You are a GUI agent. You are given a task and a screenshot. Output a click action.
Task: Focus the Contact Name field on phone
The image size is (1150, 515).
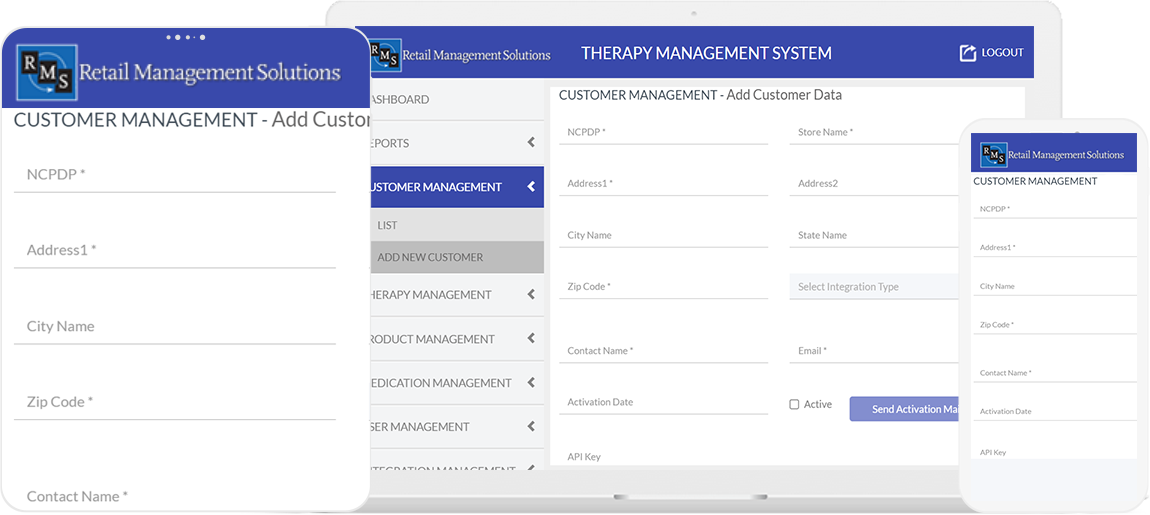(x=1054, y=373)
